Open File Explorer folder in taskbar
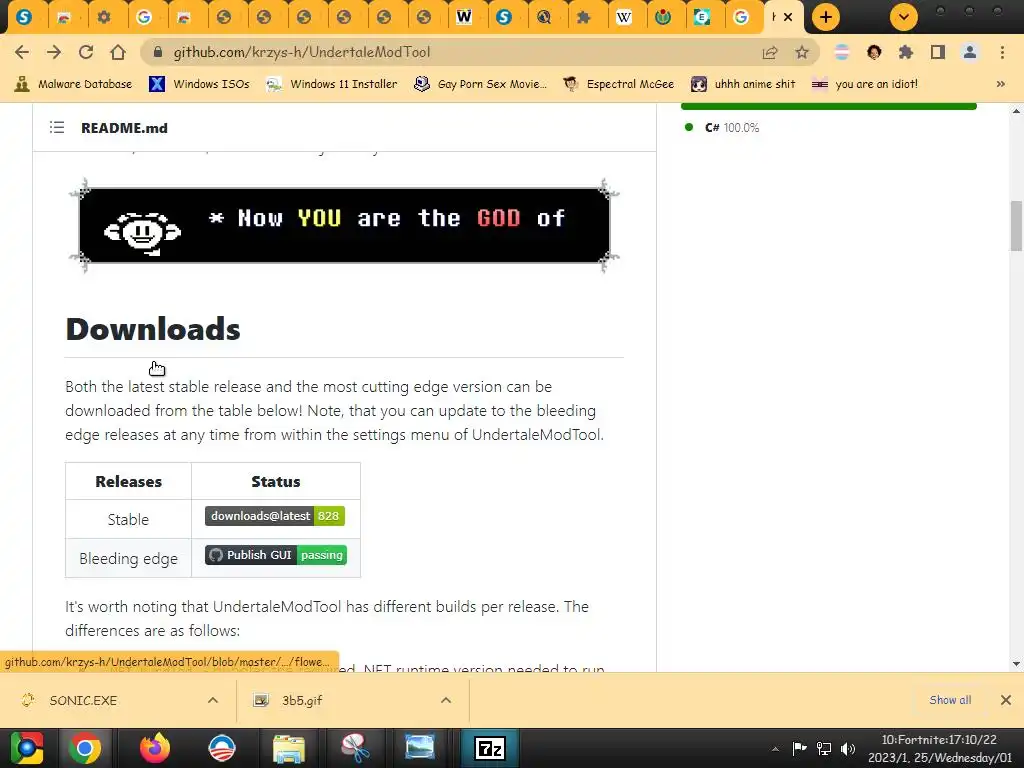Viewport: 1024px width, 768px height. [288, 748]
